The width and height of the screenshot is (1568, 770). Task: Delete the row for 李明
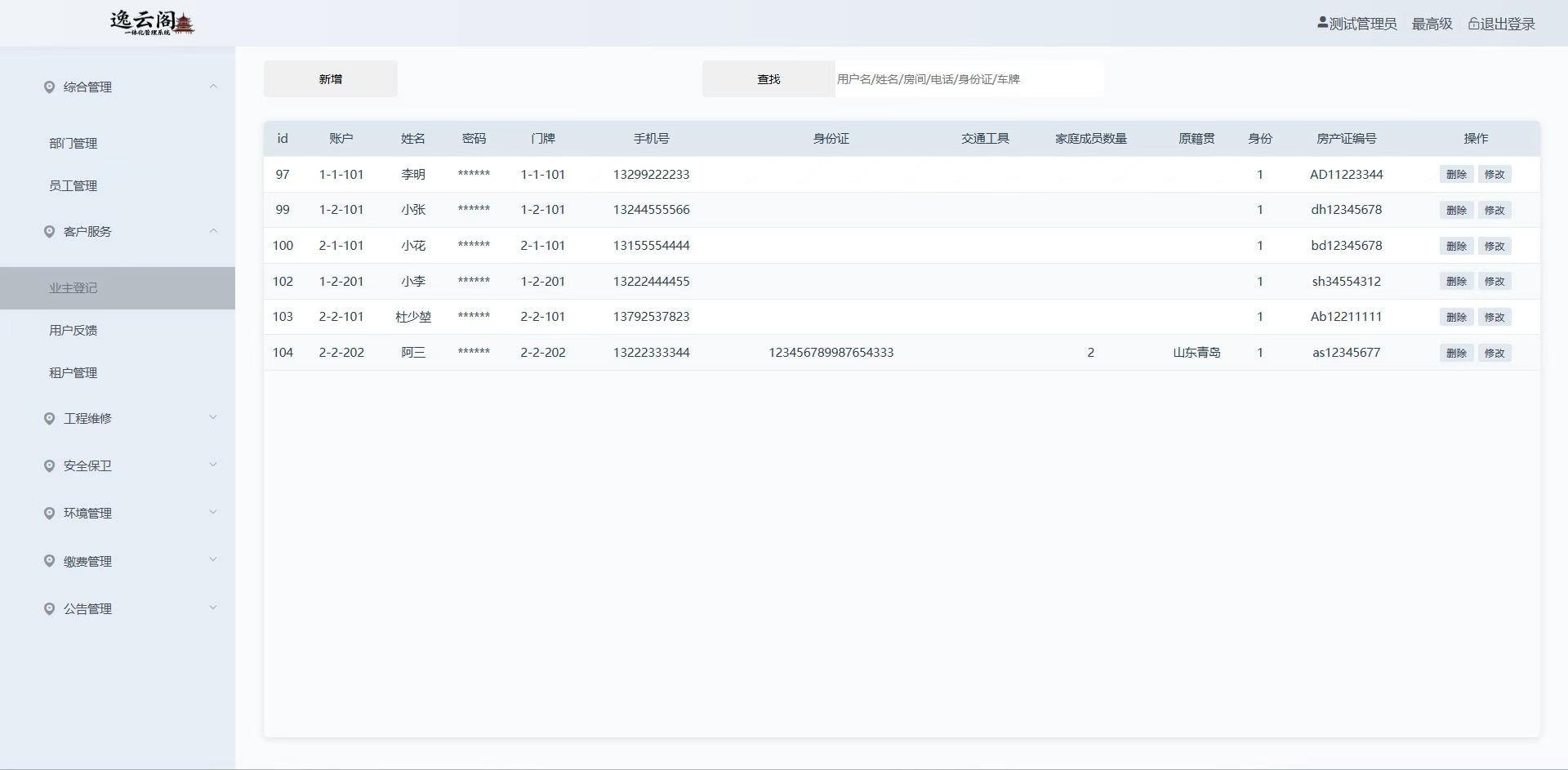click(1456, 175)
